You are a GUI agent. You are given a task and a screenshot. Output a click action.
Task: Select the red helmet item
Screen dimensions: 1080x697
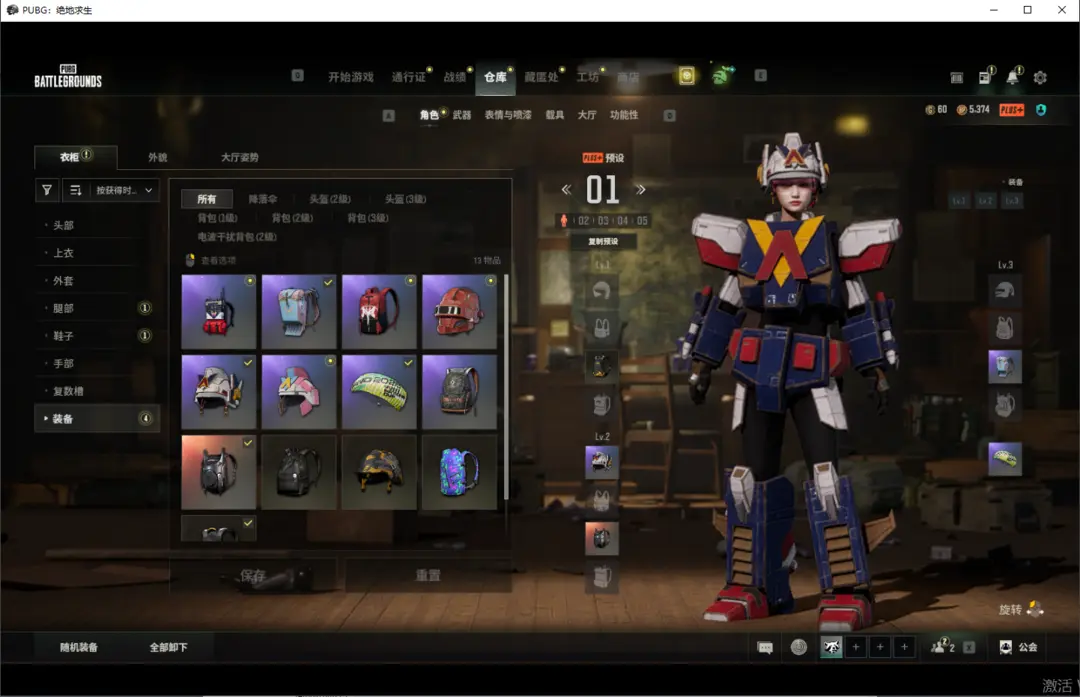click(x=459, y=311)
